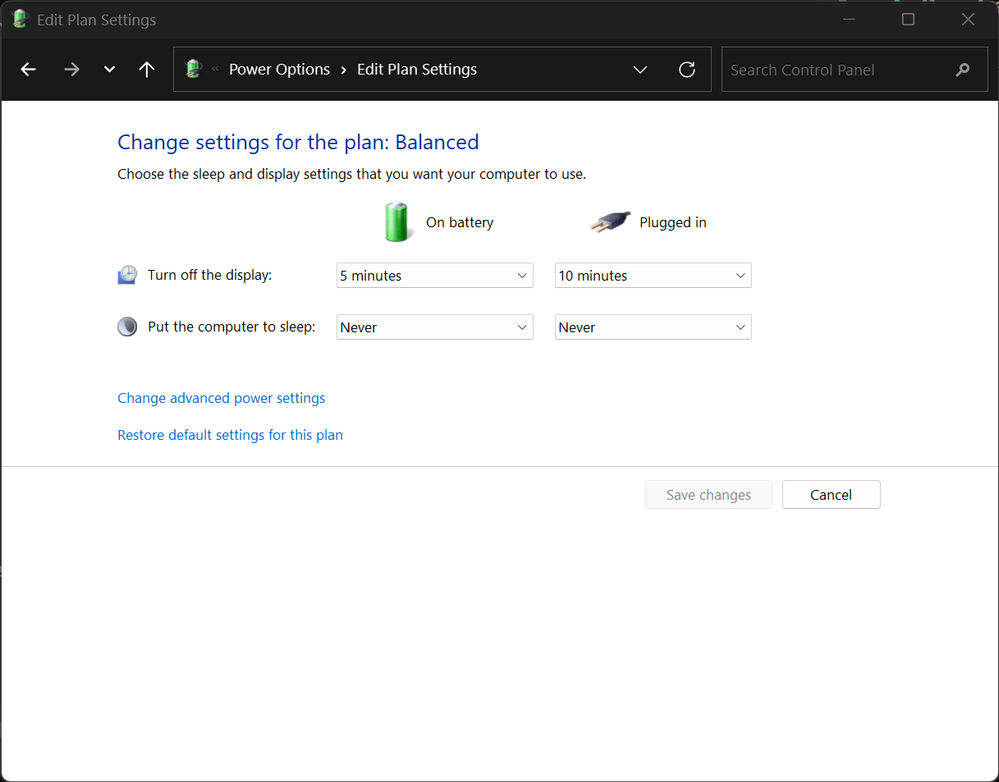This screenshot has width=999, height=782.
Task: Click the Back navigation arrow
Action: pos(28,70)
